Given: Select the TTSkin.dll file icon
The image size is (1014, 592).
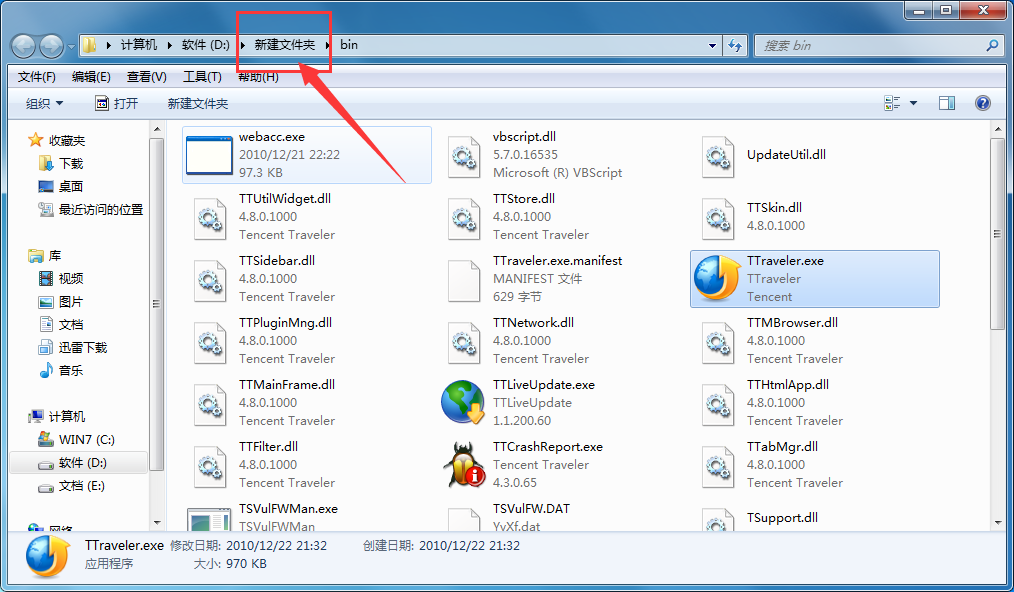Looking at the screenshot, I should click(718, 218).
